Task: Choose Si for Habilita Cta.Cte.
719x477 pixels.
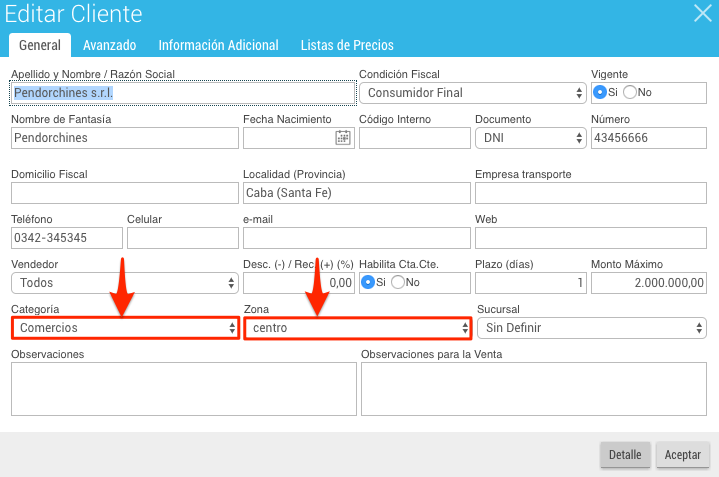Action: pos(368,282)
